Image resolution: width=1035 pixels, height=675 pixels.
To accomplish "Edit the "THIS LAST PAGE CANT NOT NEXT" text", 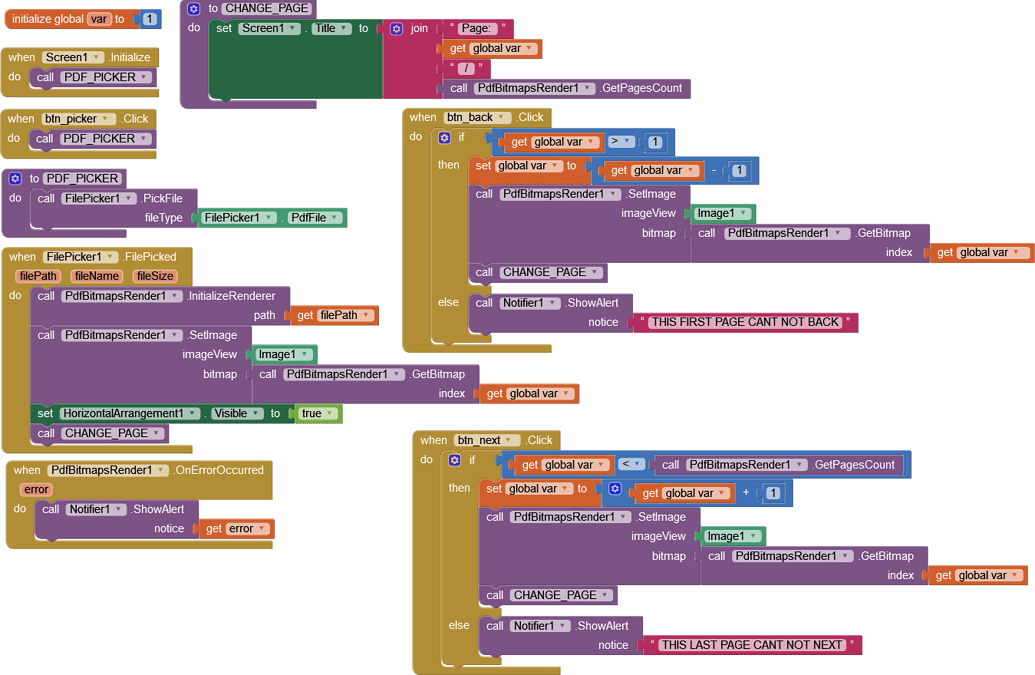I will click(752, 645).
